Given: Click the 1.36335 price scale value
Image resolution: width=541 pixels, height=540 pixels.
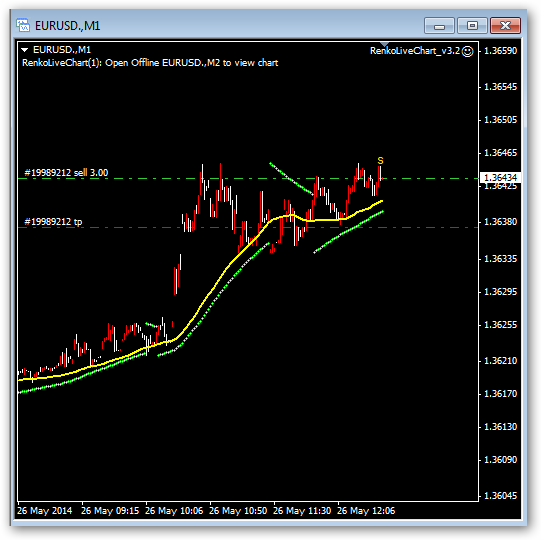Looking at the screenshot, I should [x=501, y=258].
